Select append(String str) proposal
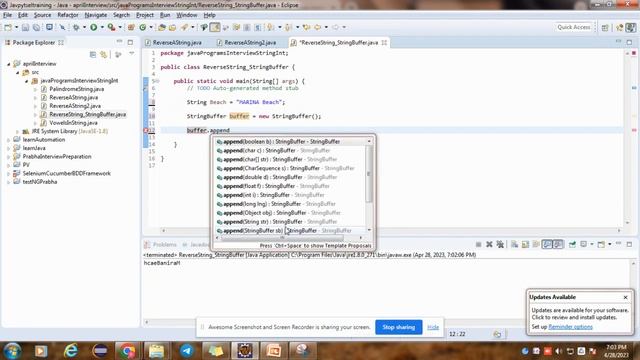Viewport: 640px width, 360px height. (291, 222)
